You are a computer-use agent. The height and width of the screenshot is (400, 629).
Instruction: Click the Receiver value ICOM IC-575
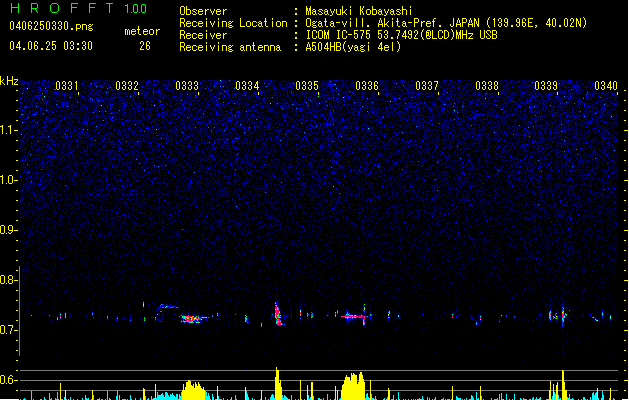coord(339,35)
